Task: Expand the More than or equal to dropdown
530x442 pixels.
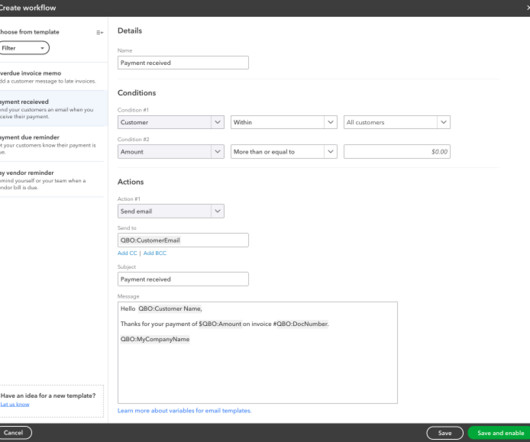Action: pyautogui.click(x=284, y=152)
